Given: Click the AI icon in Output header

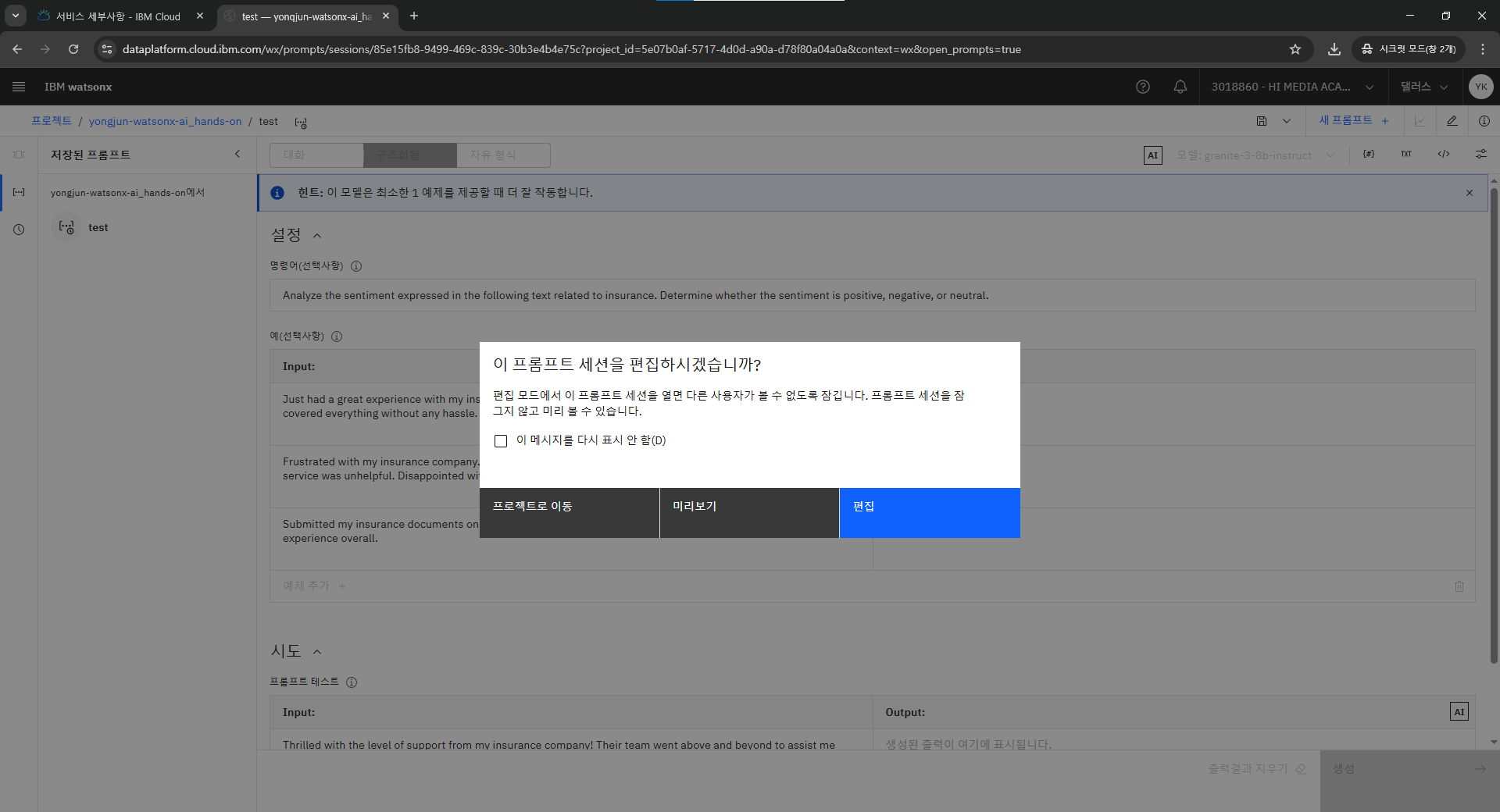Looking at the screenshot, I should tap(1459, 712).
